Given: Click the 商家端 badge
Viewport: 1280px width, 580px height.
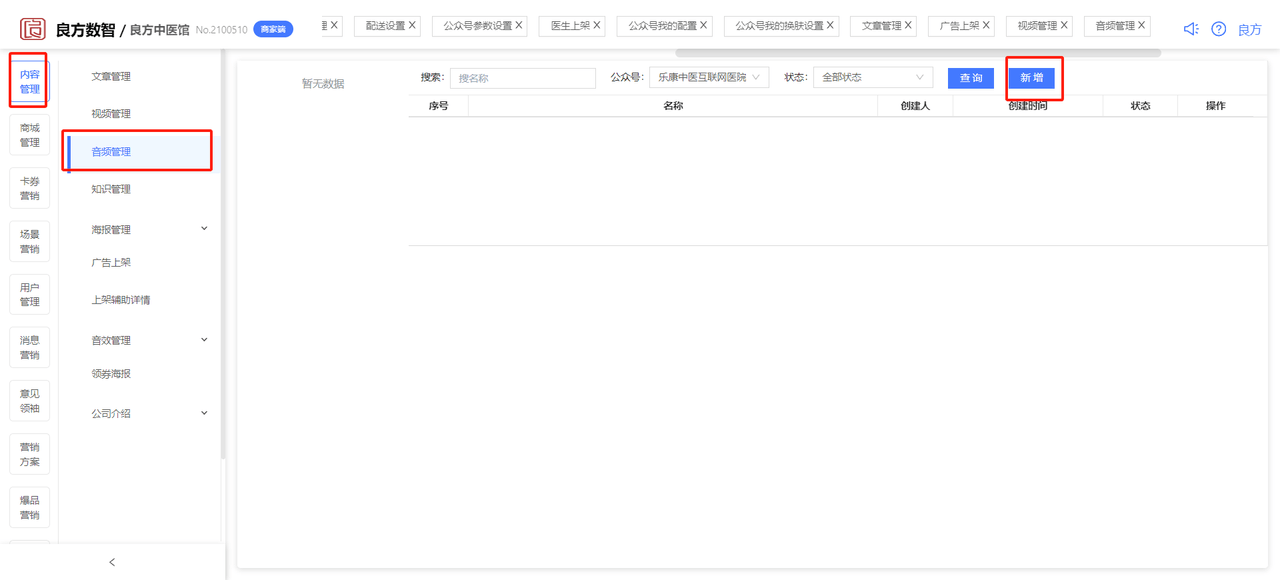Looking at the screenshot, I should point(273,30).
